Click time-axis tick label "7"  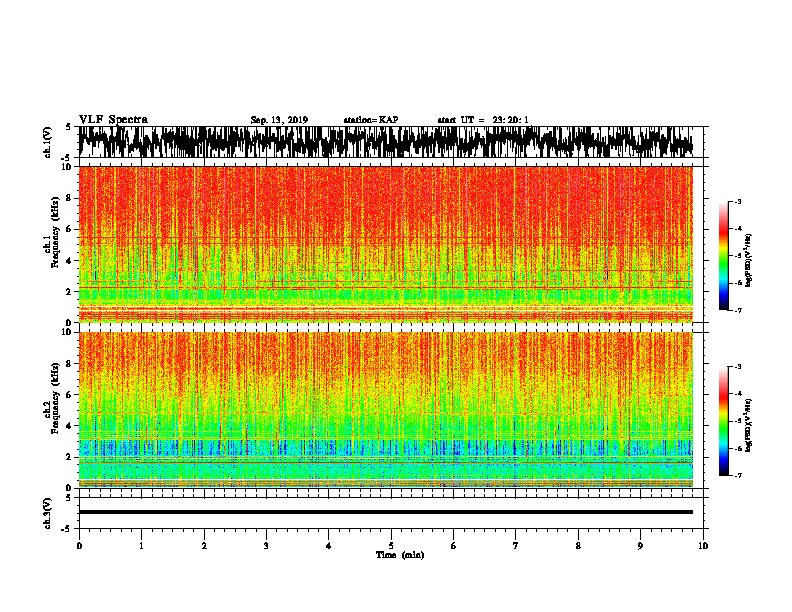(x=516, y=546)
